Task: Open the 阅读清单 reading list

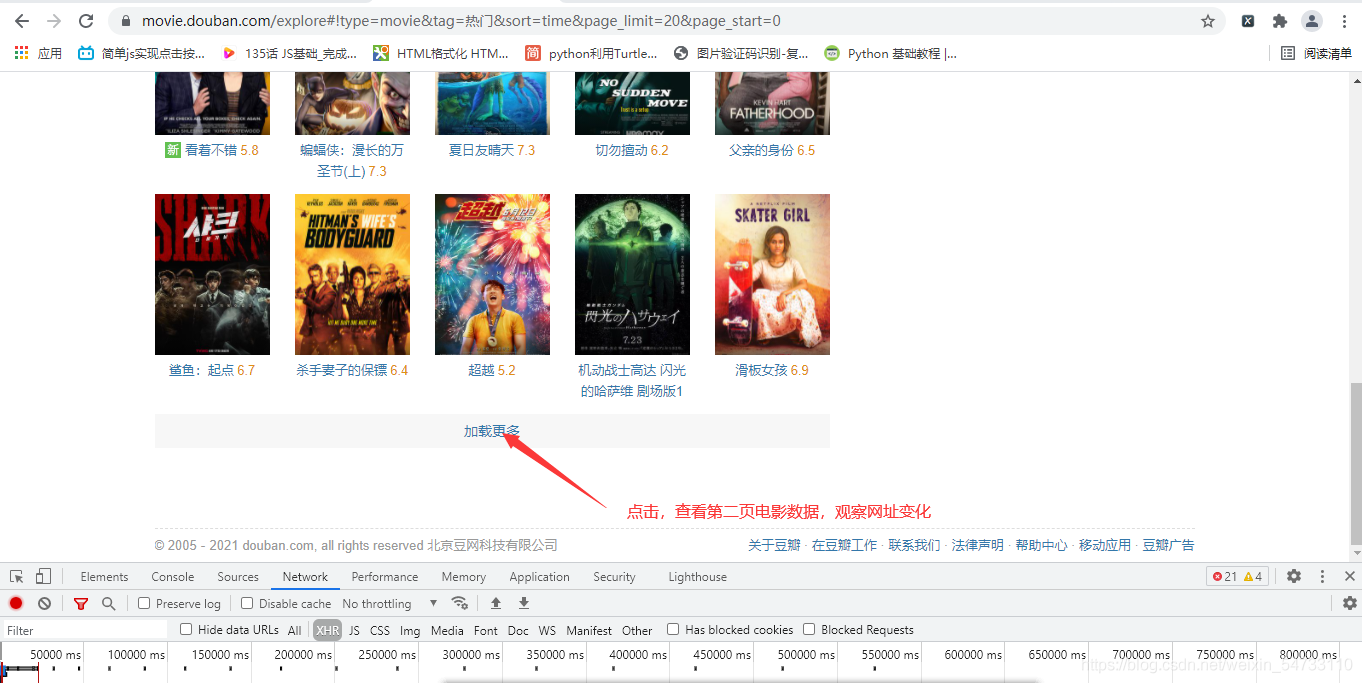Action: (1317, 53)
